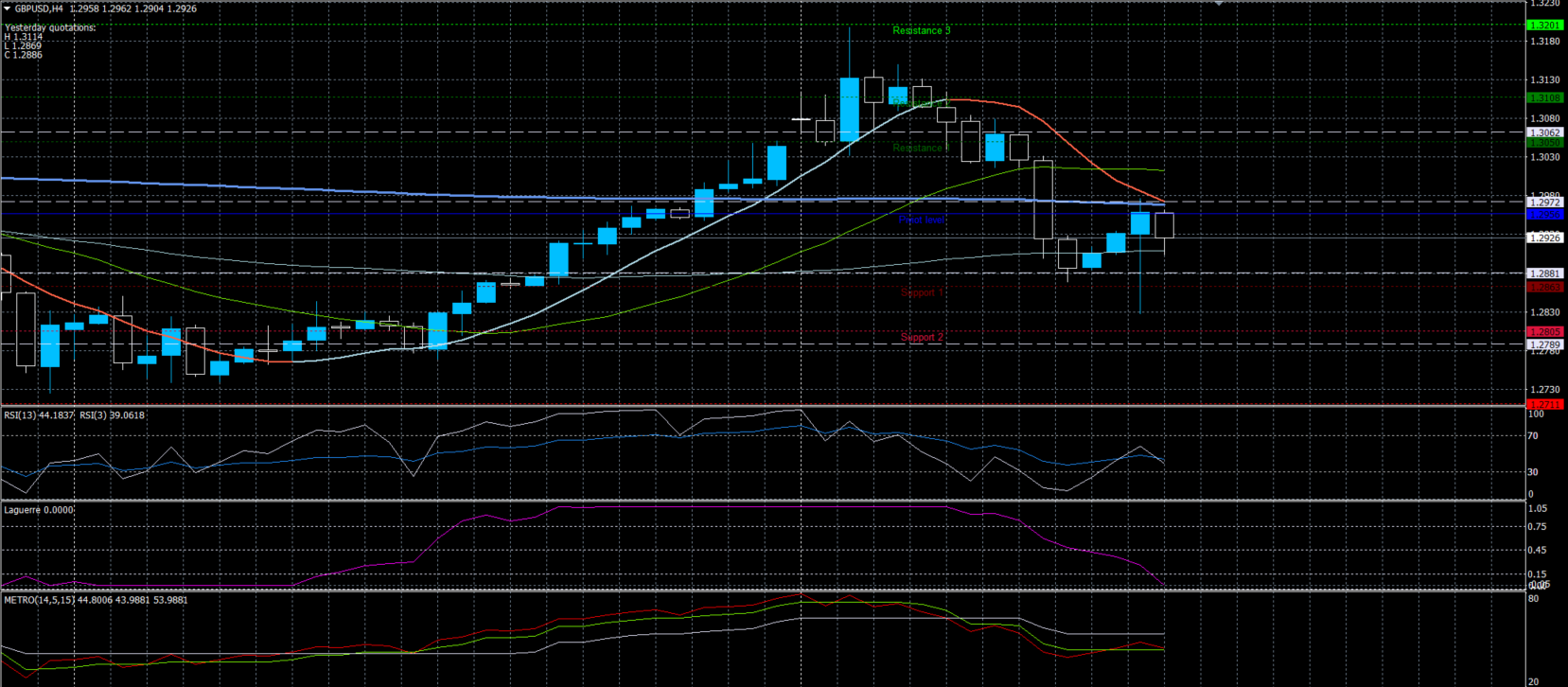Click the green 1.3201 price tag

pyautogui.click(x=1545, y=26)
